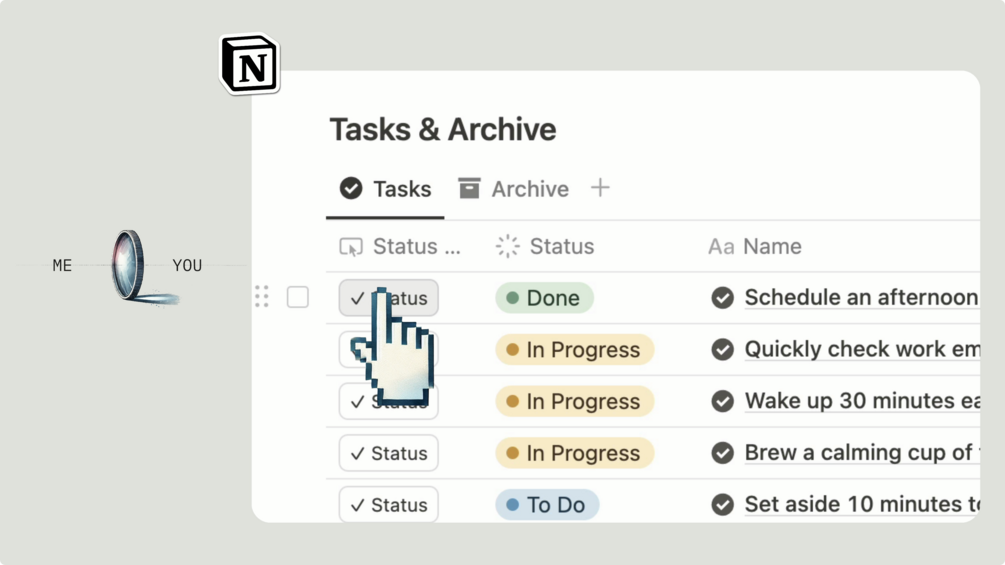This screenshot has width=1005, height=565.
Task: Click the Archive box icon
Action: click(469, 188)
